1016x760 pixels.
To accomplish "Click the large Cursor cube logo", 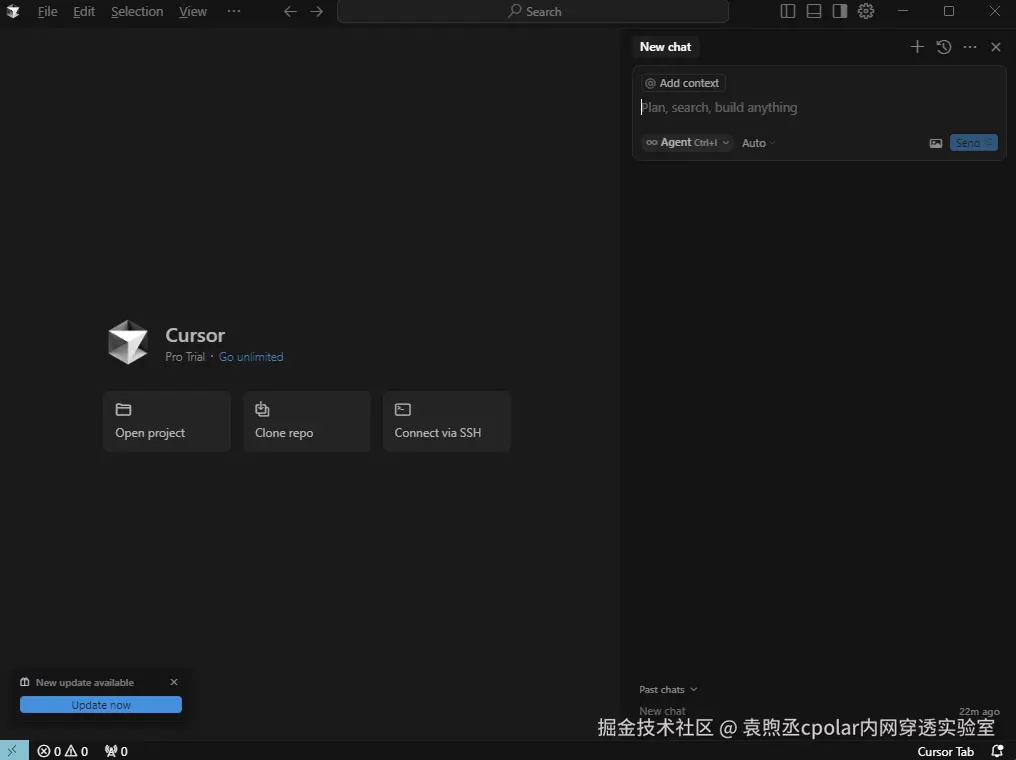I will 128,342.
